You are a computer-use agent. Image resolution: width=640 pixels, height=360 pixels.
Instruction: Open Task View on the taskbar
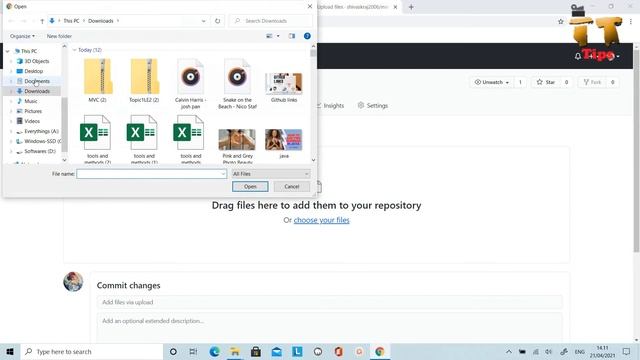tap(193, 351)
